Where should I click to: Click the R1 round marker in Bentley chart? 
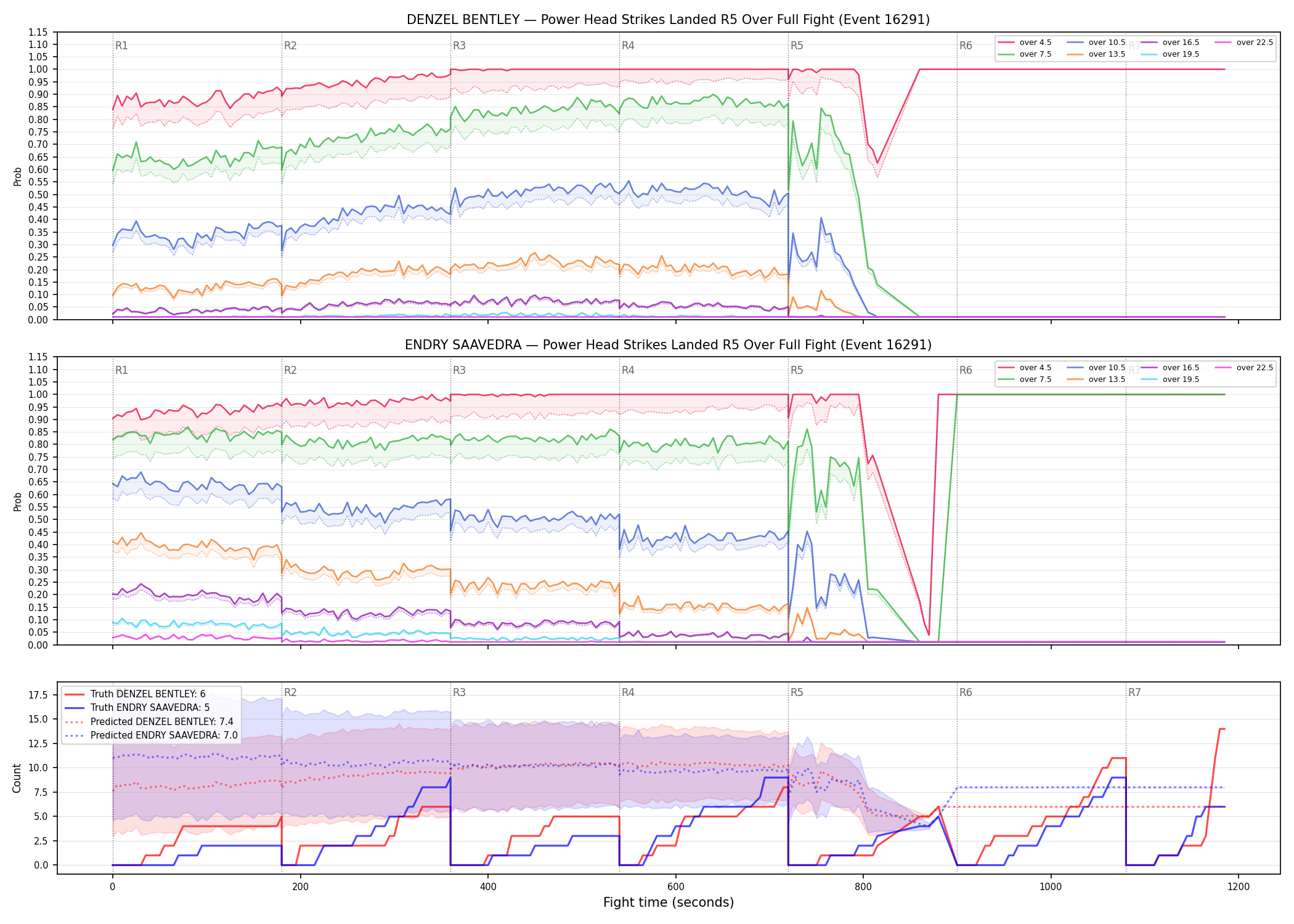121,46
